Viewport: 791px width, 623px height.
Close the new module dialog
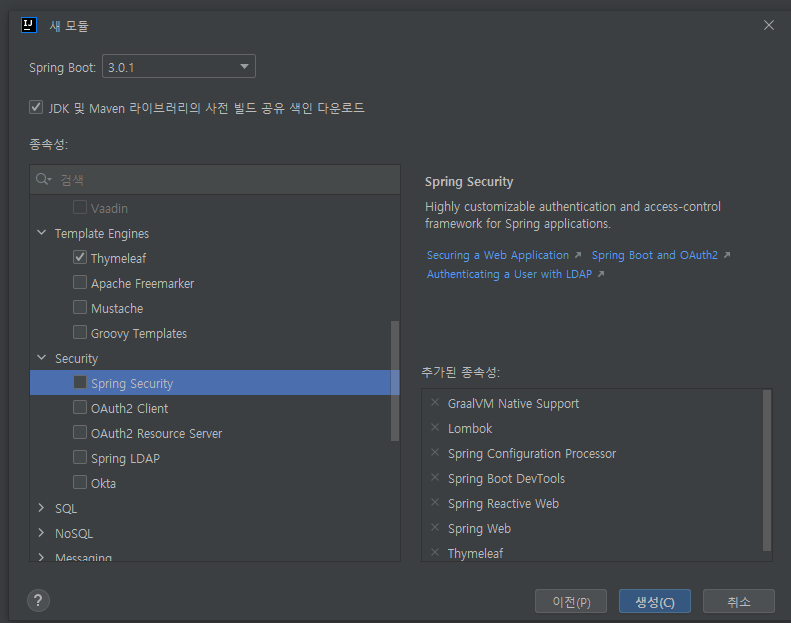pos(768,25)
